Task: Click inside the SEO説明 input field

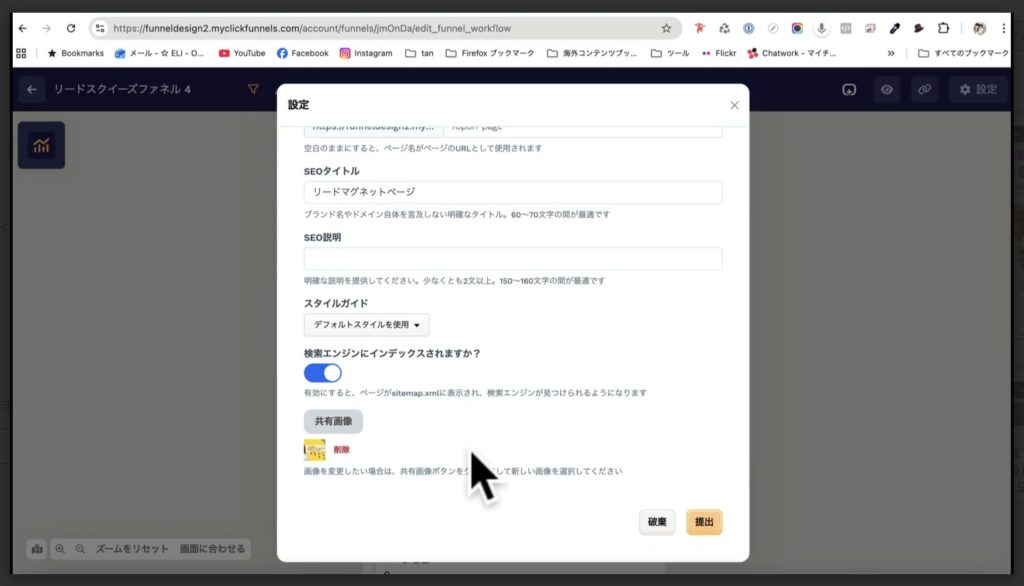Action: [x=512, y=258]
